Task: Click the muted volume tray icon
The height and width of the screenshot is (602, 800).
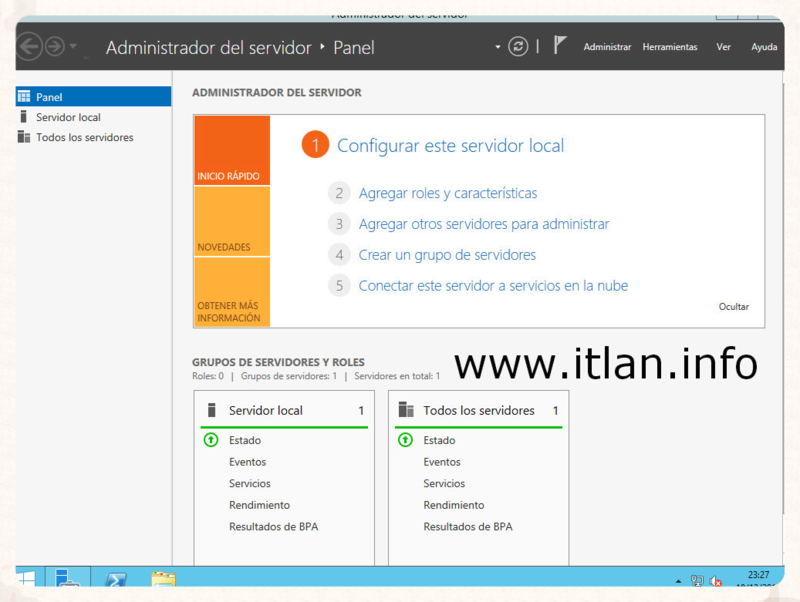Action: click(x=716, y=581)
